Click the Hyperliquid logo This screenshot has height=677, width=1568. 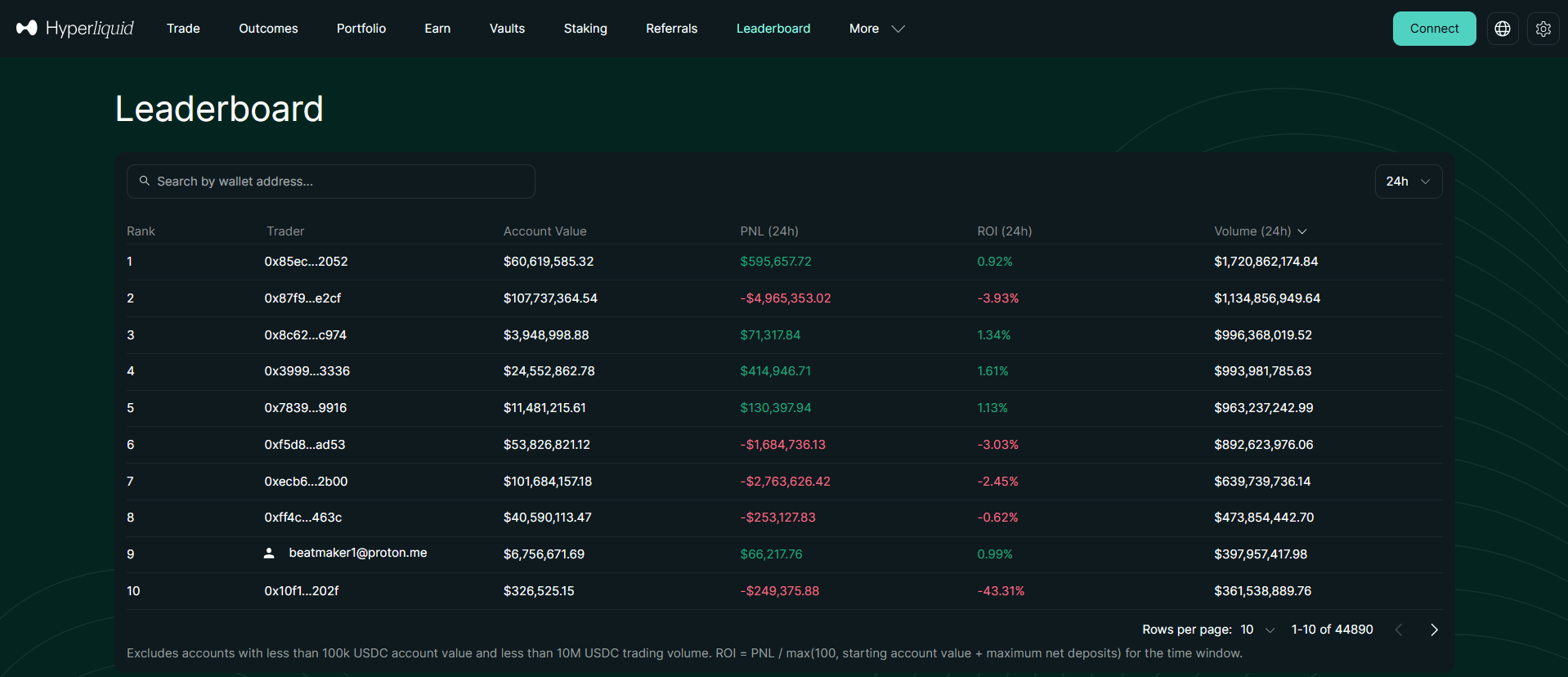[75, 28]
